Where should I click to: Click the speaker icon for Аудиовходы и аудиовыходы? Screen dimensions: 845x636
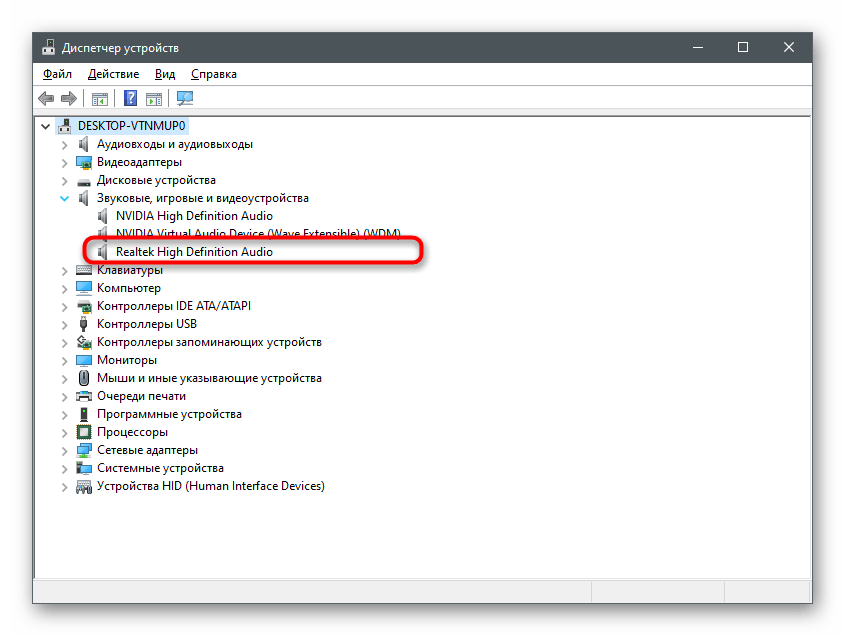pos(84,144)
